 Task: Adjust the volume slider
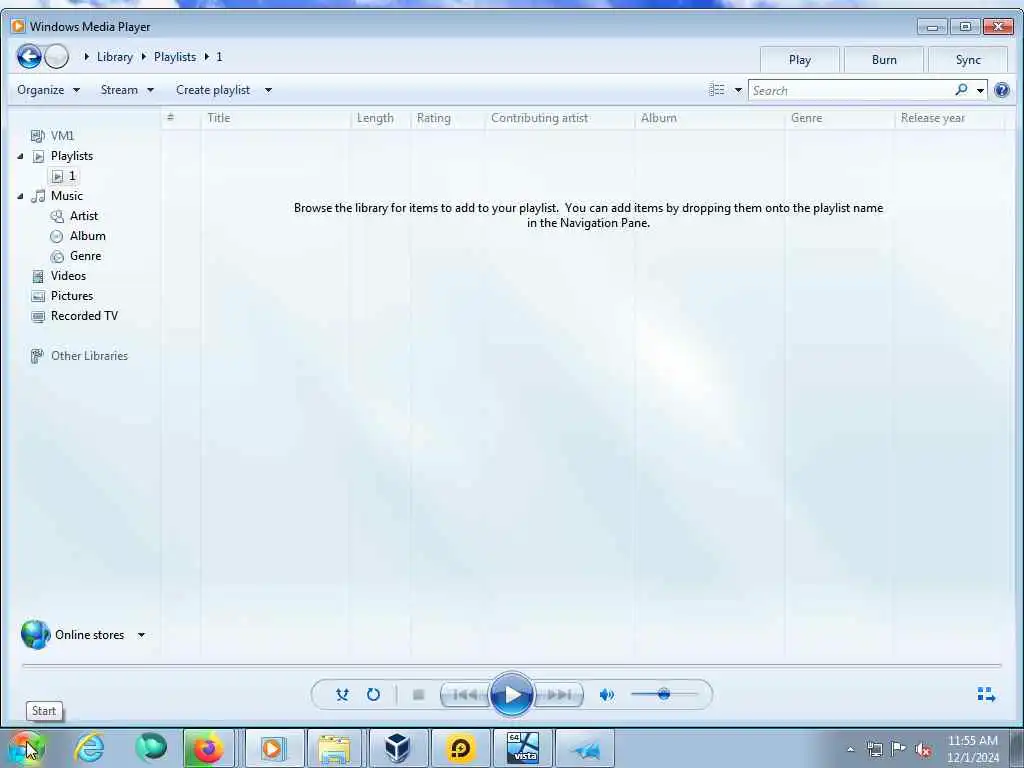pyautogui.click(x=664, y=694)
